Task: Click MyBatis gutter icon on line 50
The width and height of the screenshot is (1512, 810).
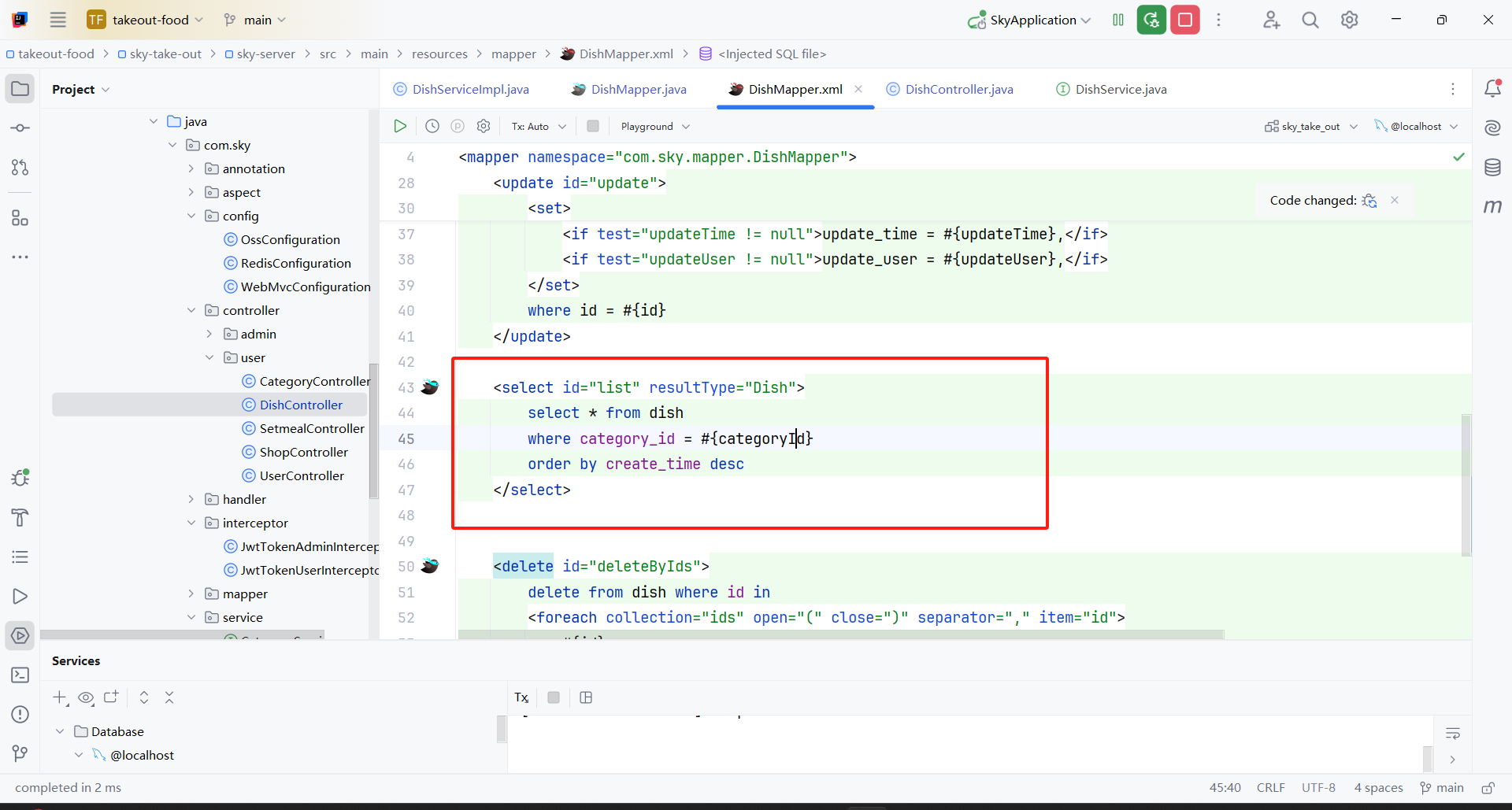Action: (x=430, y=566)
